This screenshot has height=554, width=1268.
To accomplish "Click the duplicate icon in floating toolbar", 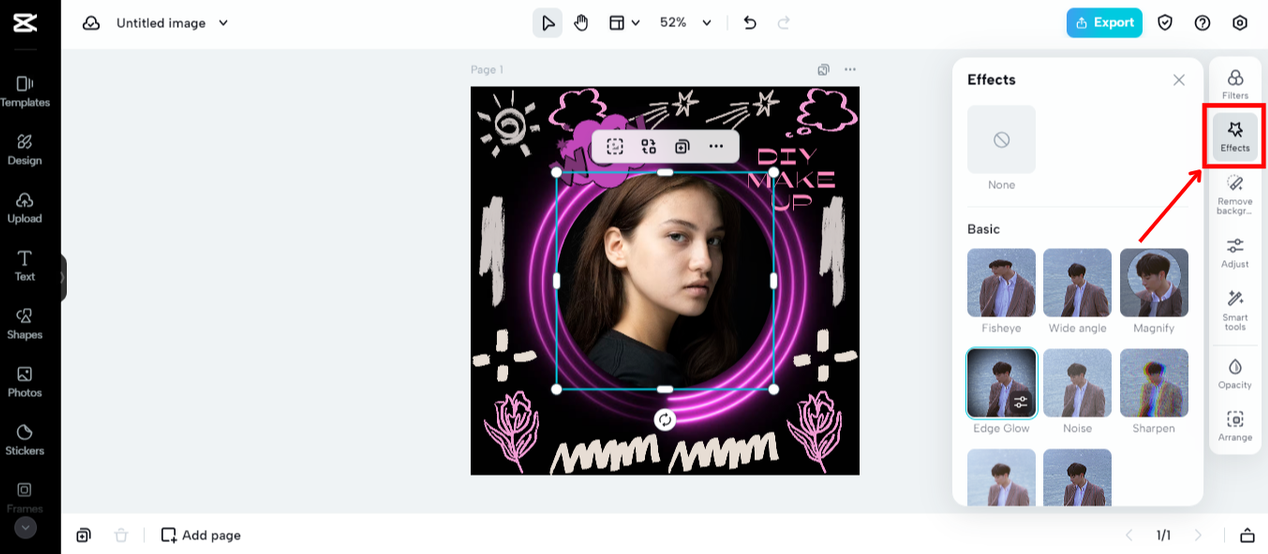I will 682,146.
